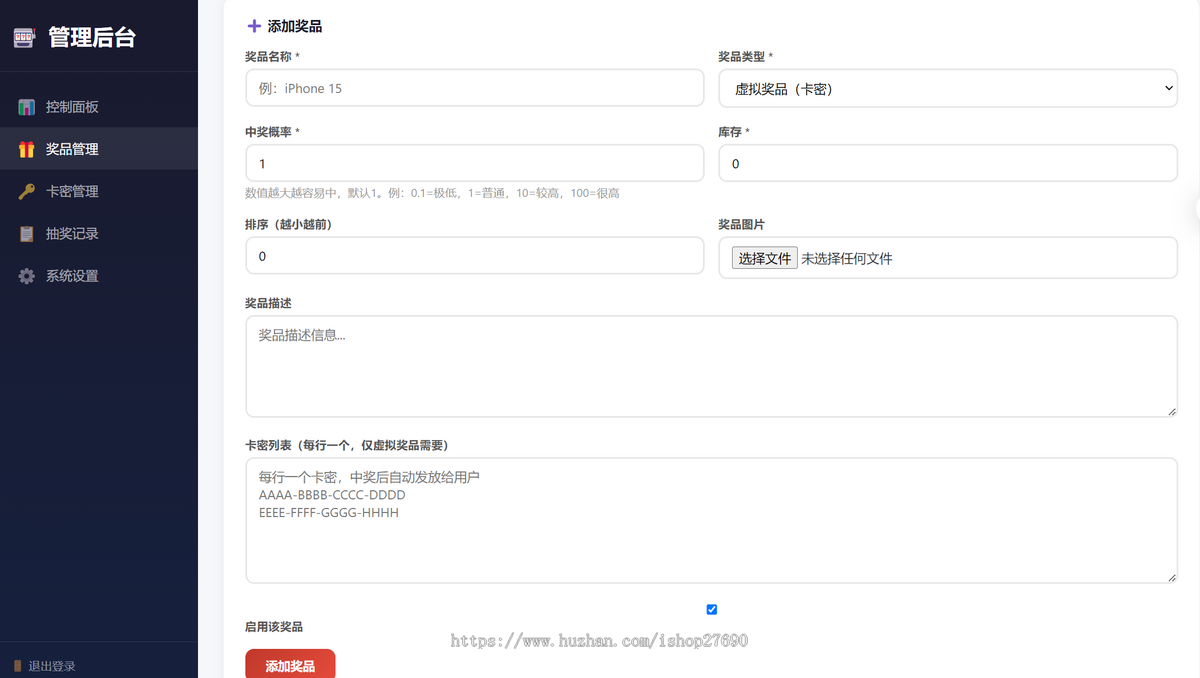Click the 卡密列表 textarea resize handle
This screenshot has height=678, width=1200.
[1171, 577]
